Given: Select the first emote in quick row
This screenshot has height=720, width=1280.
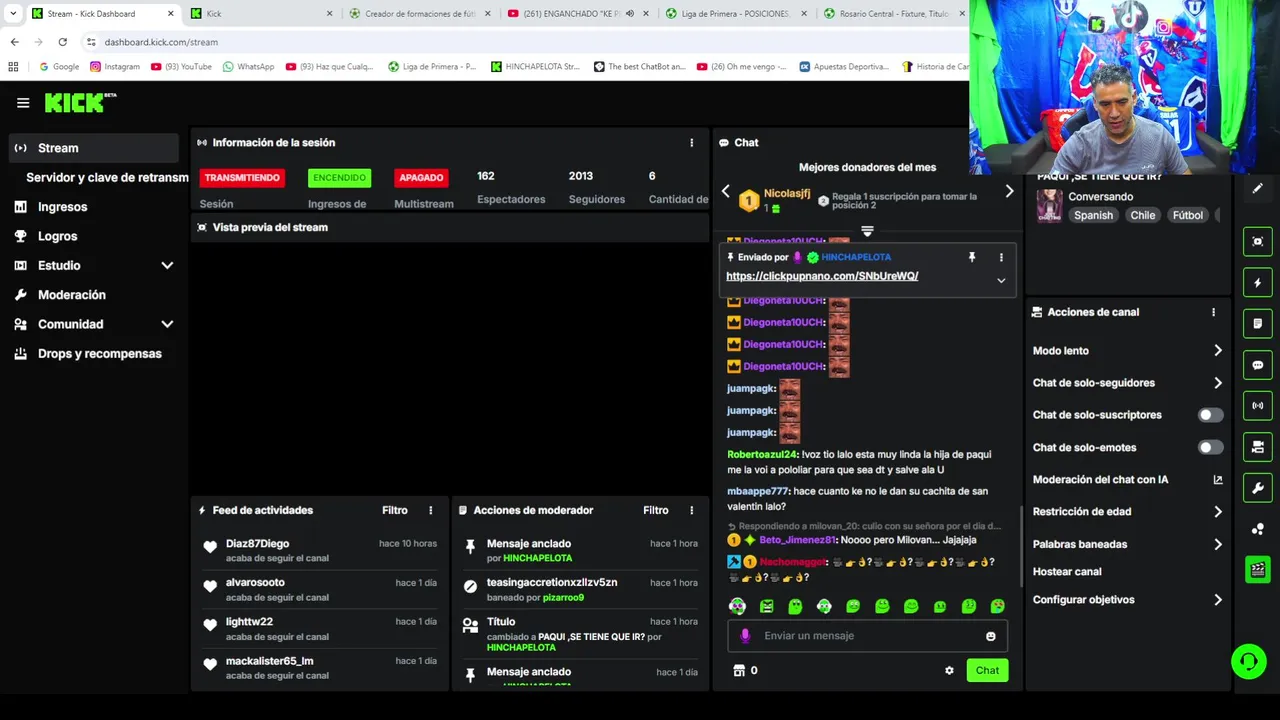Looking at the screenshot, I should [x=737, y=606].
